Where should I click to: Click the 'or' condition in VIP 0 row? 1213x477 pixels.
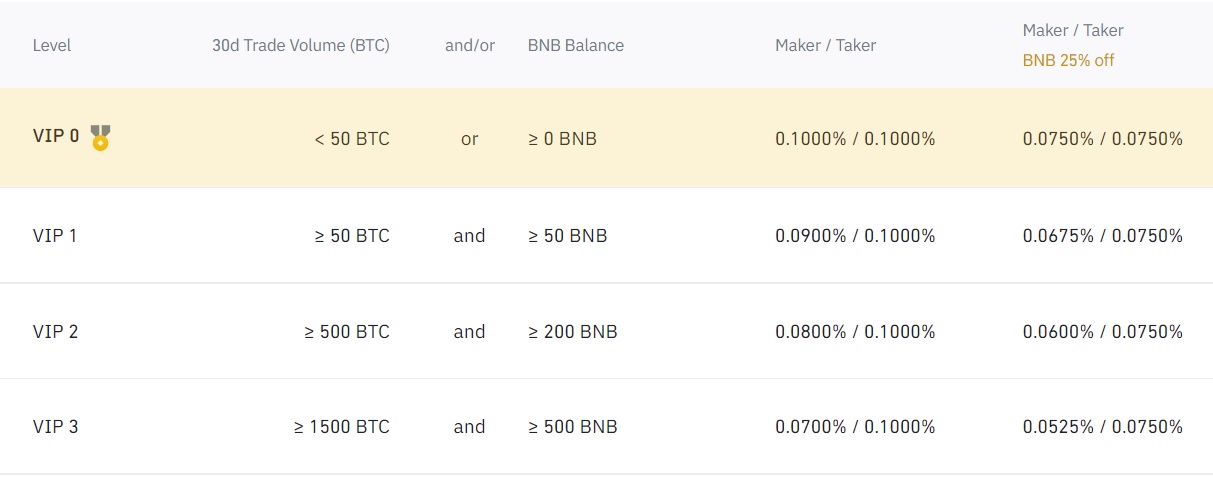[469, 139]
